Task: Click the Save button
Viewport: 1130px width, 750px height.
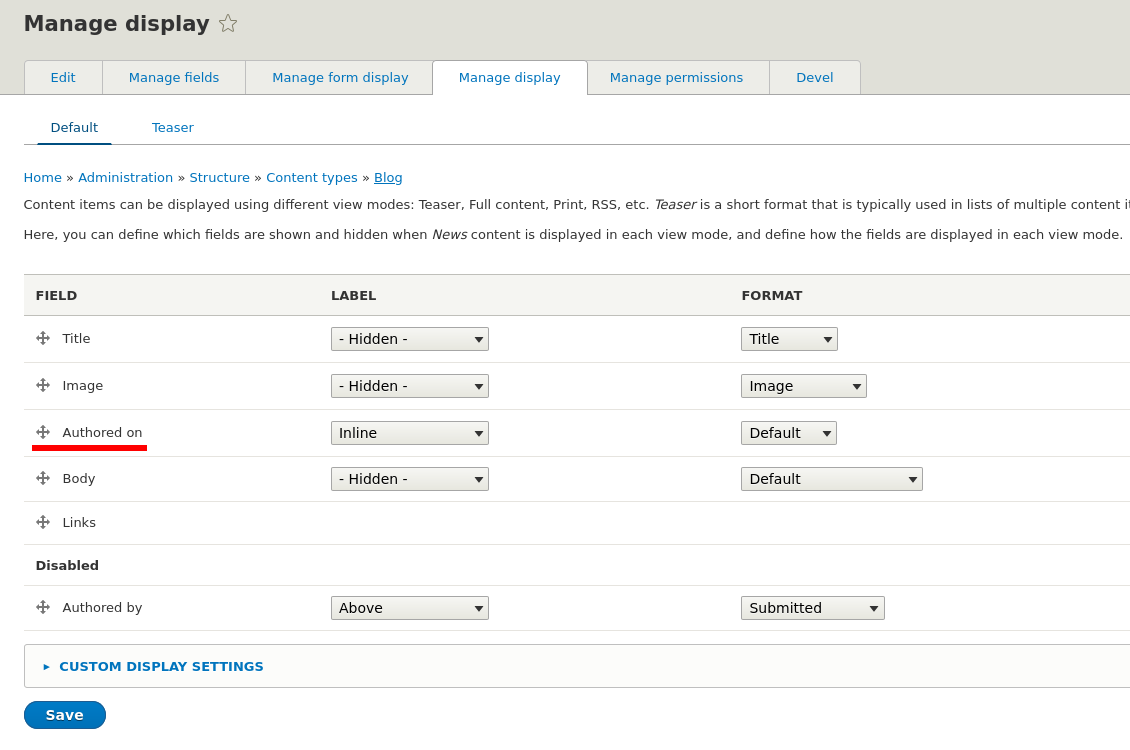Action: (x=65, y=715)
